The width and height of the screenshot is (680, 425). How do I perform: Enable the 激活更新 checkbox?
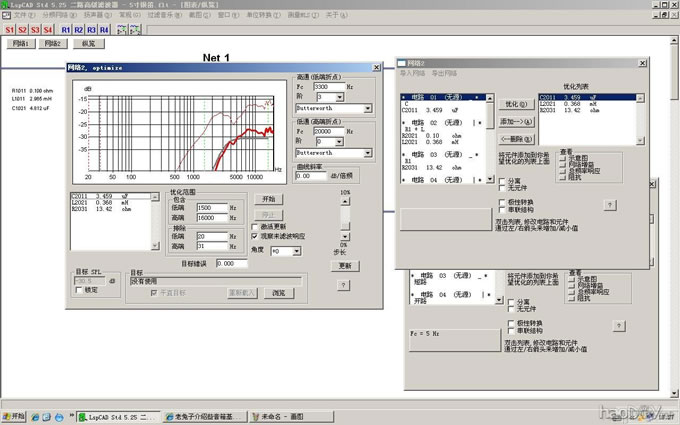point(256,226)
